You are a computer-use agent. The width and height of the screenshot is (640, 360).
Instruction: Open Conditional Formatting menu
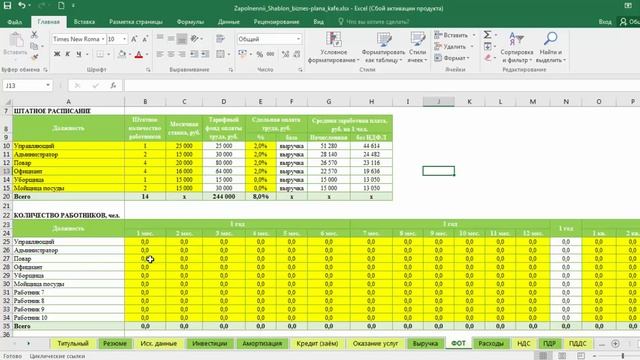point(333,48)
